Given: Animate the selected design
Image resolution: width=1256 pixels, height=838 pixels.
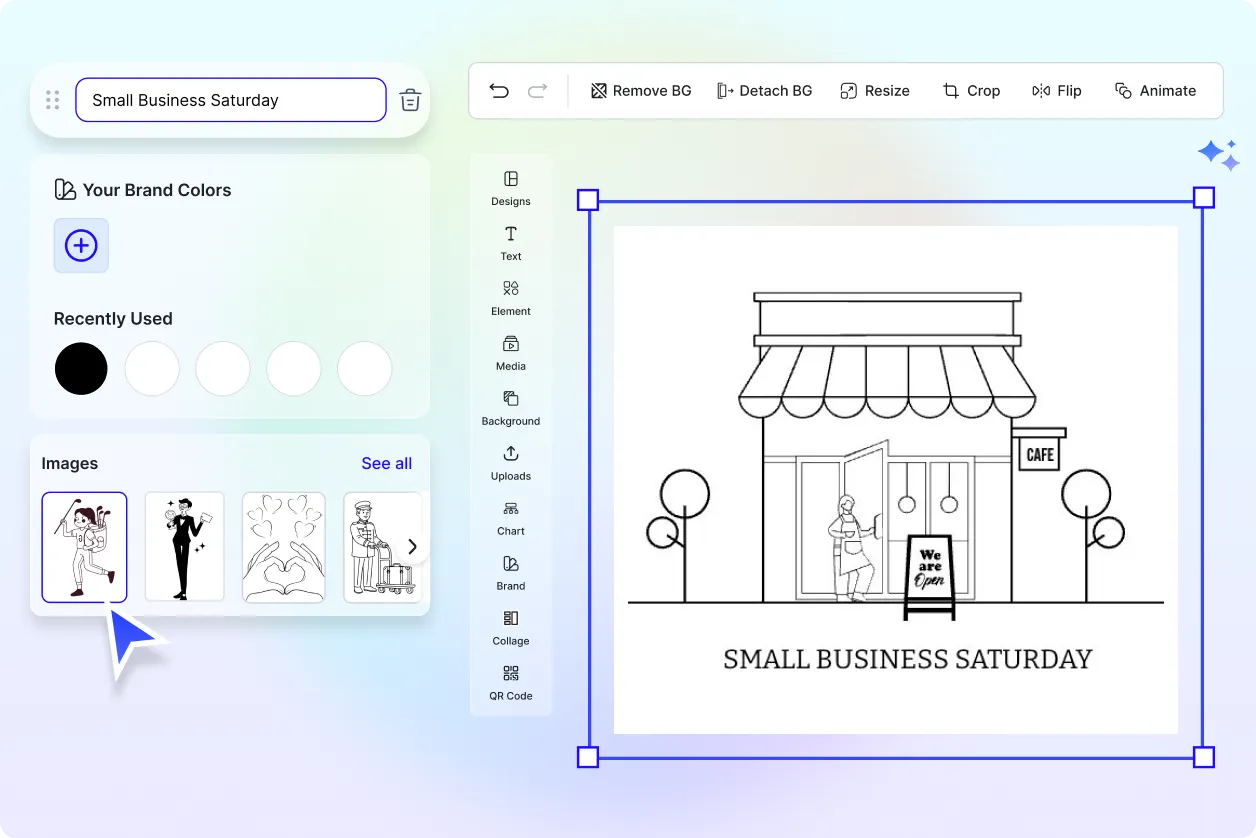Looking at the screenshot, I should tap(1155, 90).
